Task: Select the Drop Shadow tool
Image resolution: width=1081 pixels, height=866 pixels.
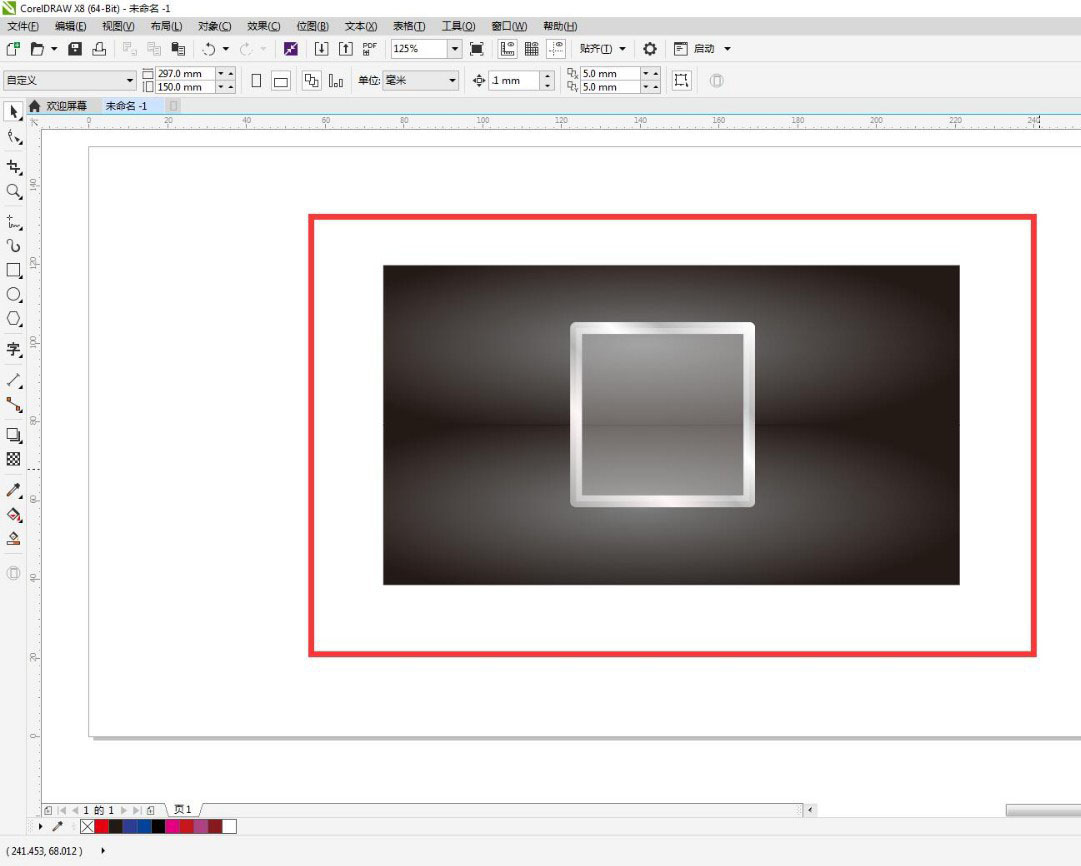Action: (14, 435)
